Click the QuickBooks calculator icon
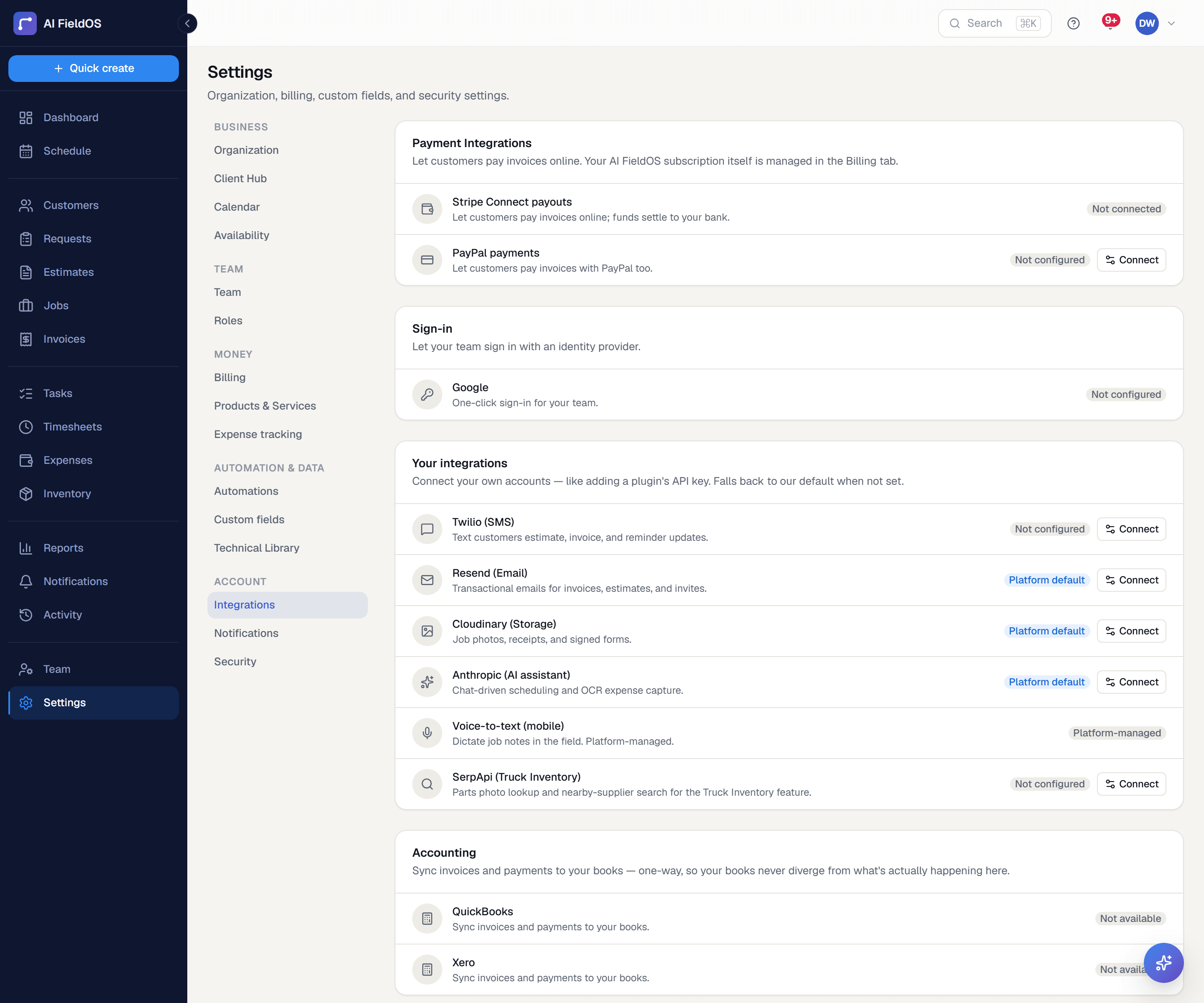The width and height of the screenshot is (1204, 1003). click(x=427, y=919)
